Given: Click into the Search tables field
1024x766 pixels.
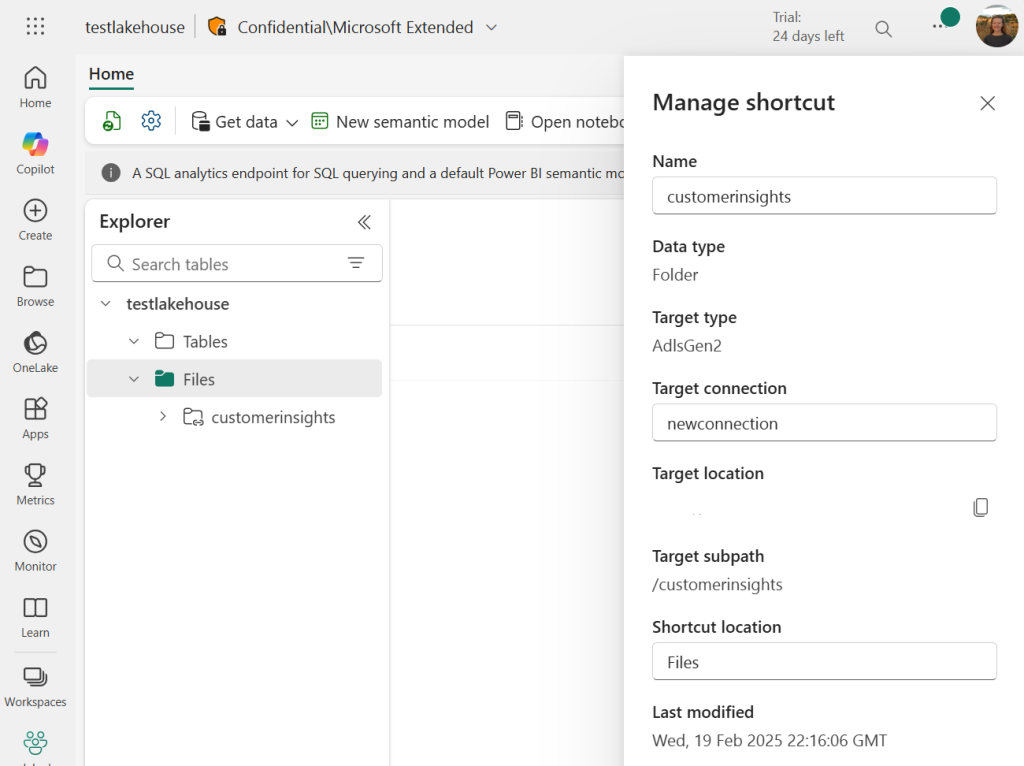Looking at the screenshot, I should tap(236, 264).
